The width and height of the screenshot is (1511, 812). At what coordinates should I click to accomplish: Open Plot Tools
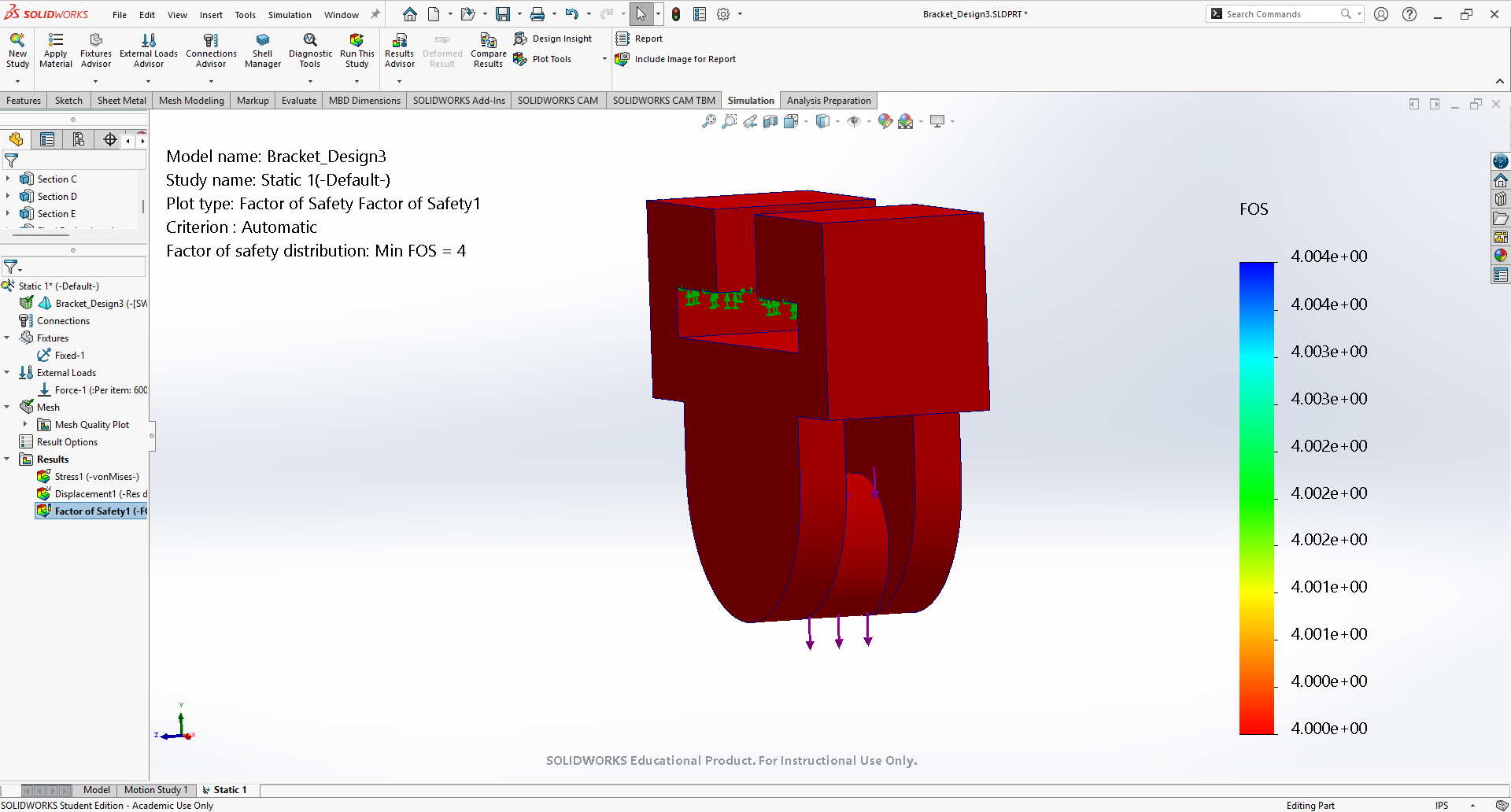[x=543, y=59]
